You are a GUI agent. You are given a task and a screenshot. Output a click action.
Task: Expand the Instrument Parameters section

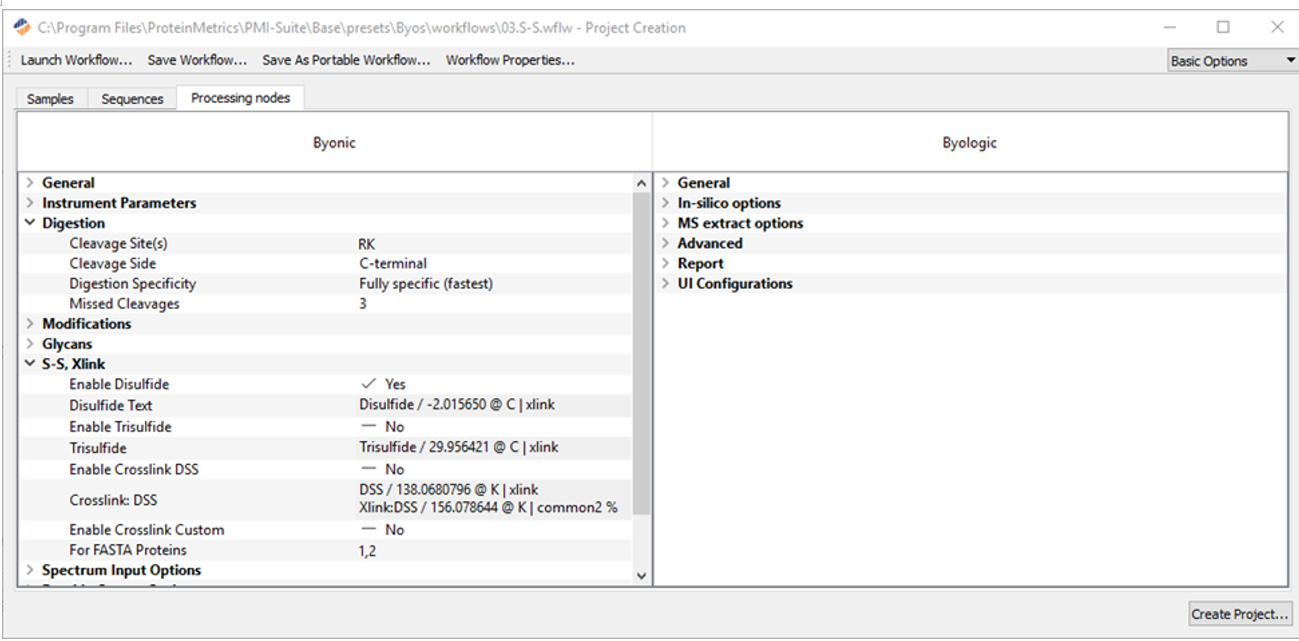tap(30, 203)
